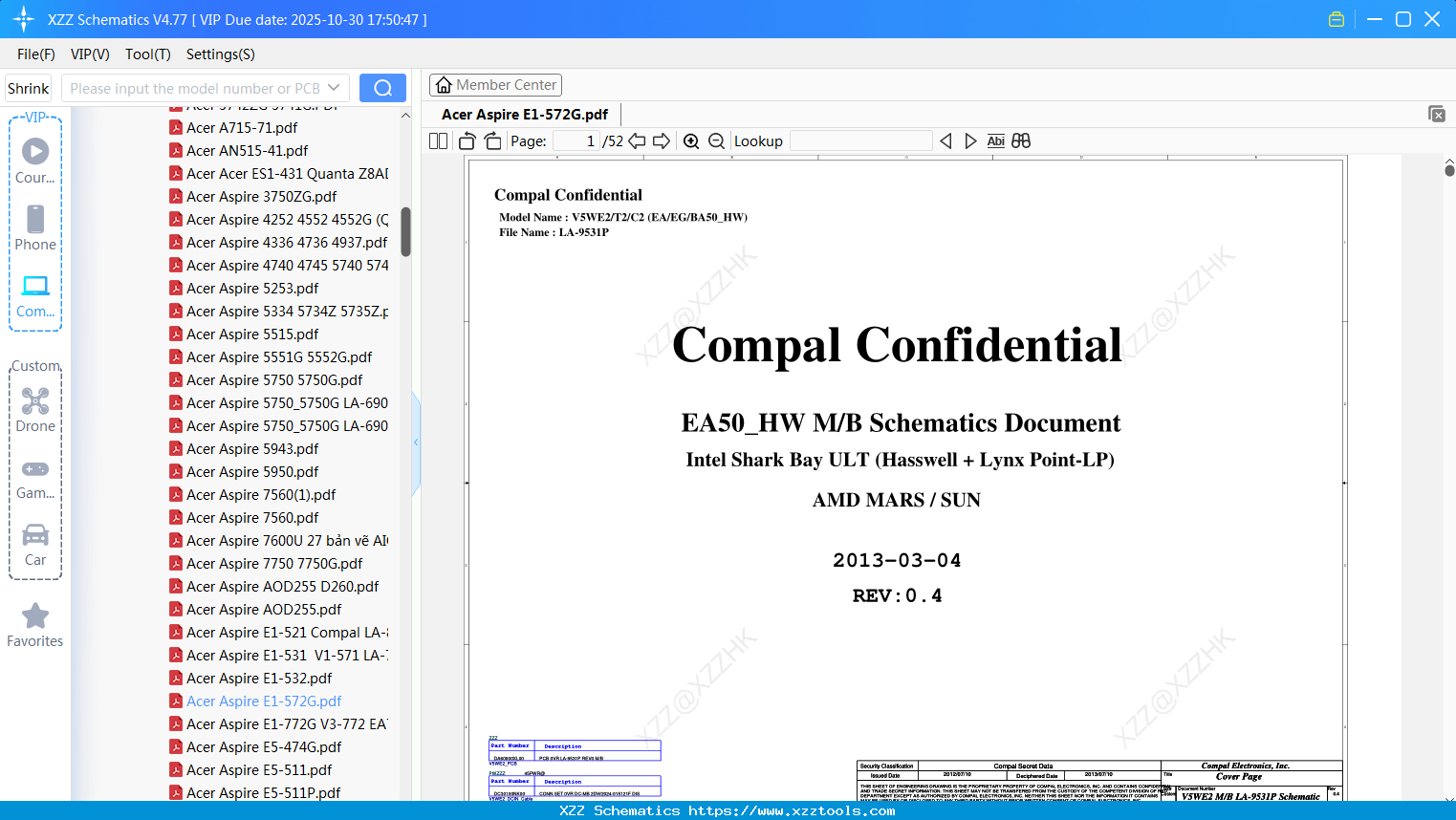1456x820 pixels.
Task: Open Acer Aspire AOD255 D260.pdf
Action: [x=282, y=587]
